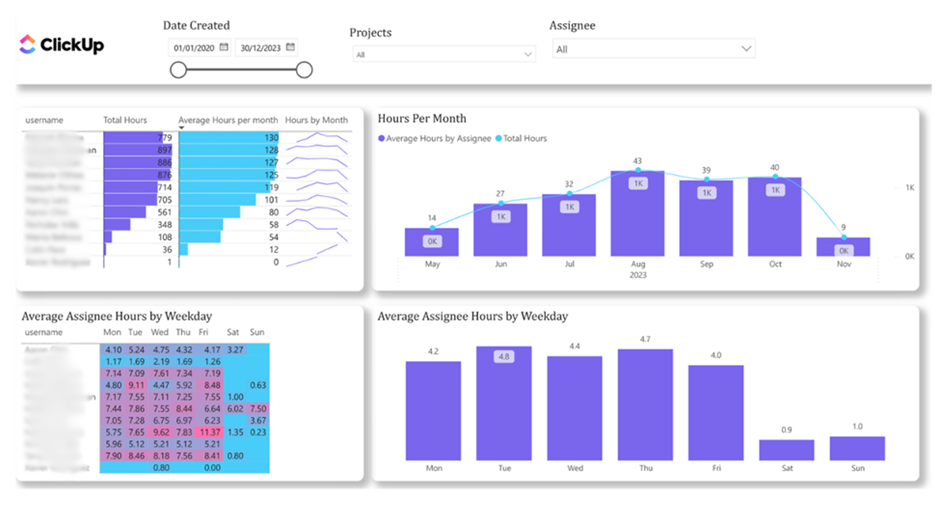940x529 pixels.
Task: Open the start date calendar picker icon
Action: pos(224,47)
